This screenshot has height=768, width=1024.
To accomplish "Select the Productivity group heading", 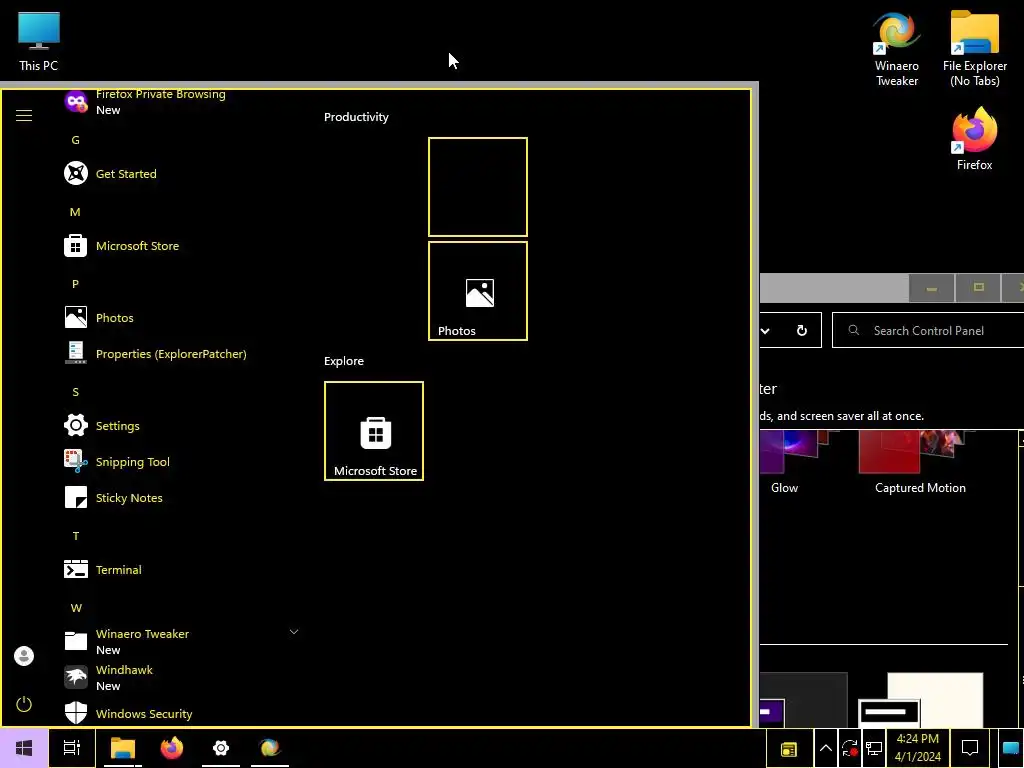I will point(356,117).
